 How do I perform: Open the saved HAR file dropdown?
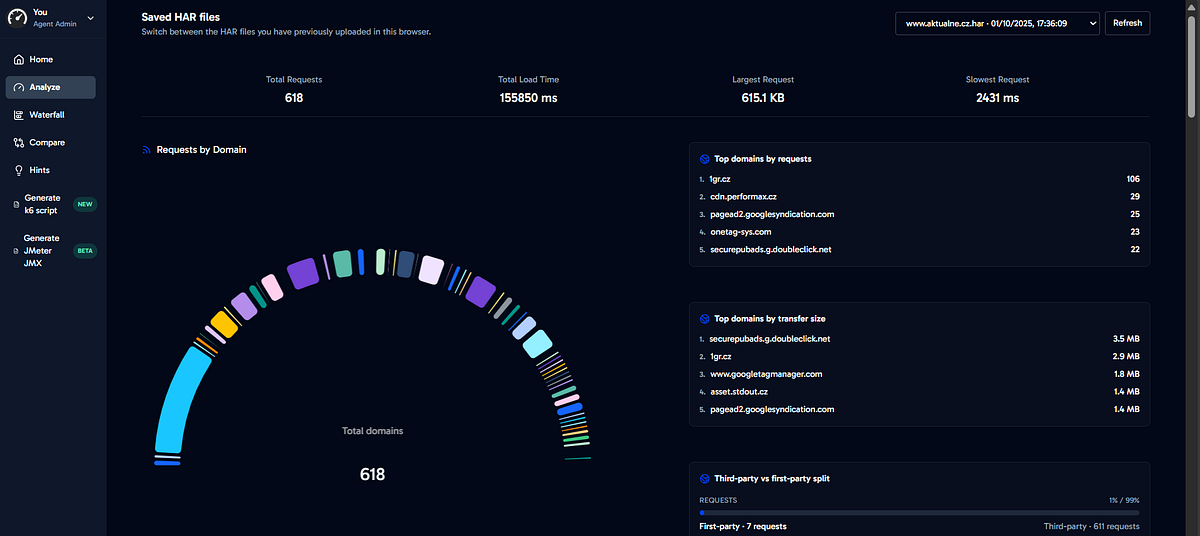click(997, 23)
